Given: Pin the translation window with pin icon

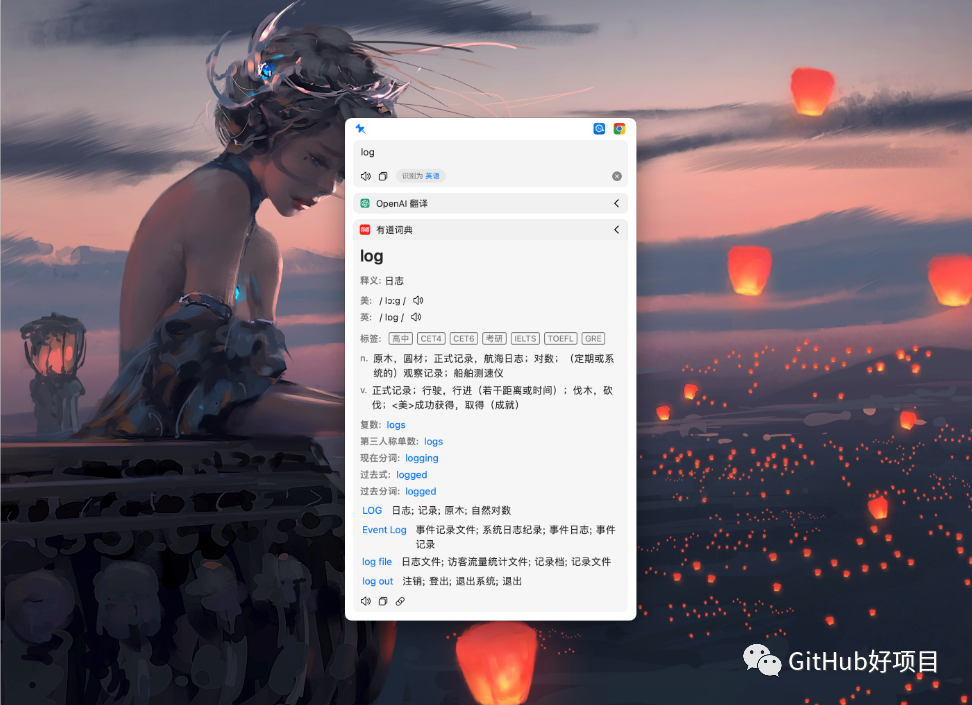Looking at the screenshot, I should point(360,128).
